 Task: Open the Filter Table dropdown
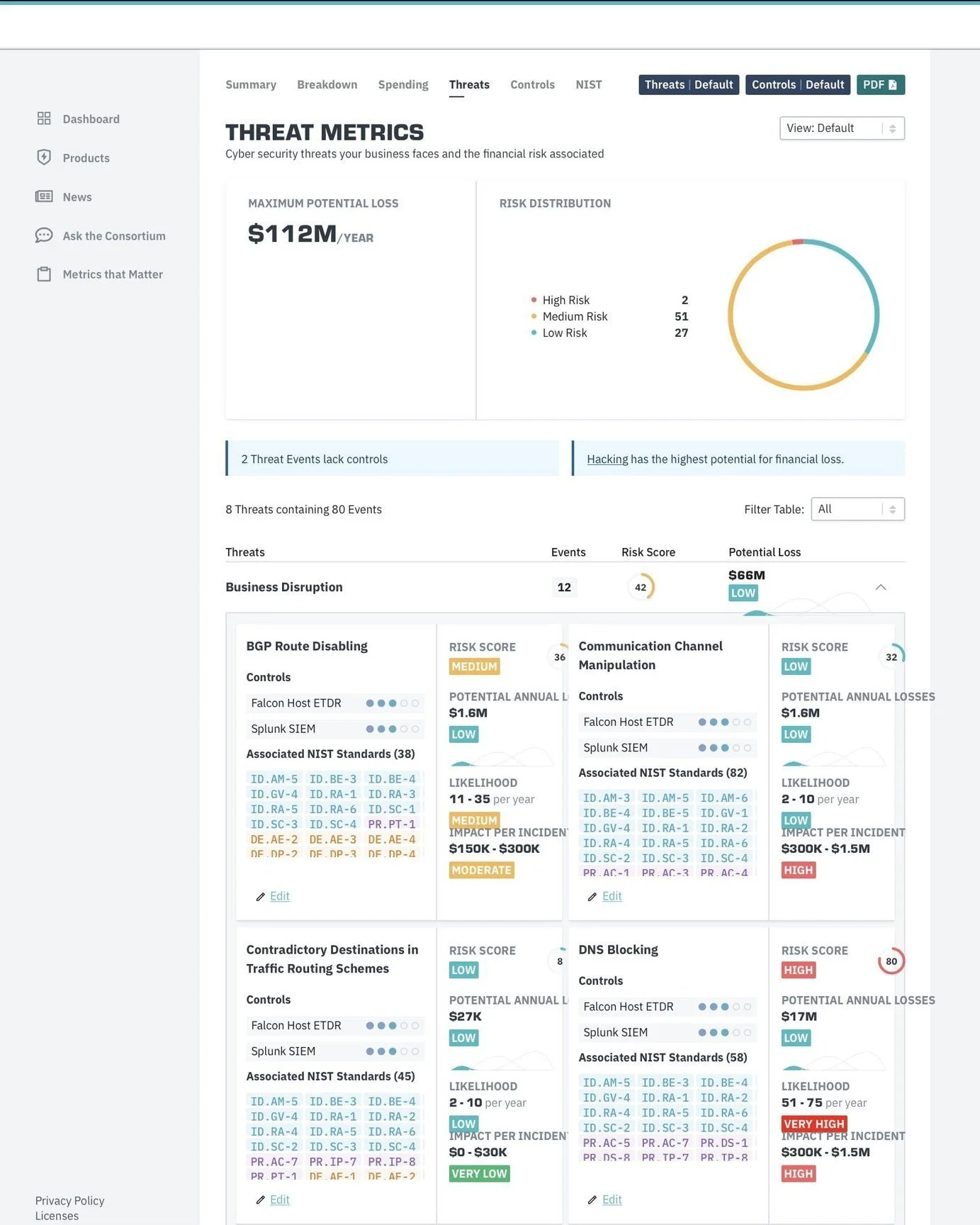[857, 509]
